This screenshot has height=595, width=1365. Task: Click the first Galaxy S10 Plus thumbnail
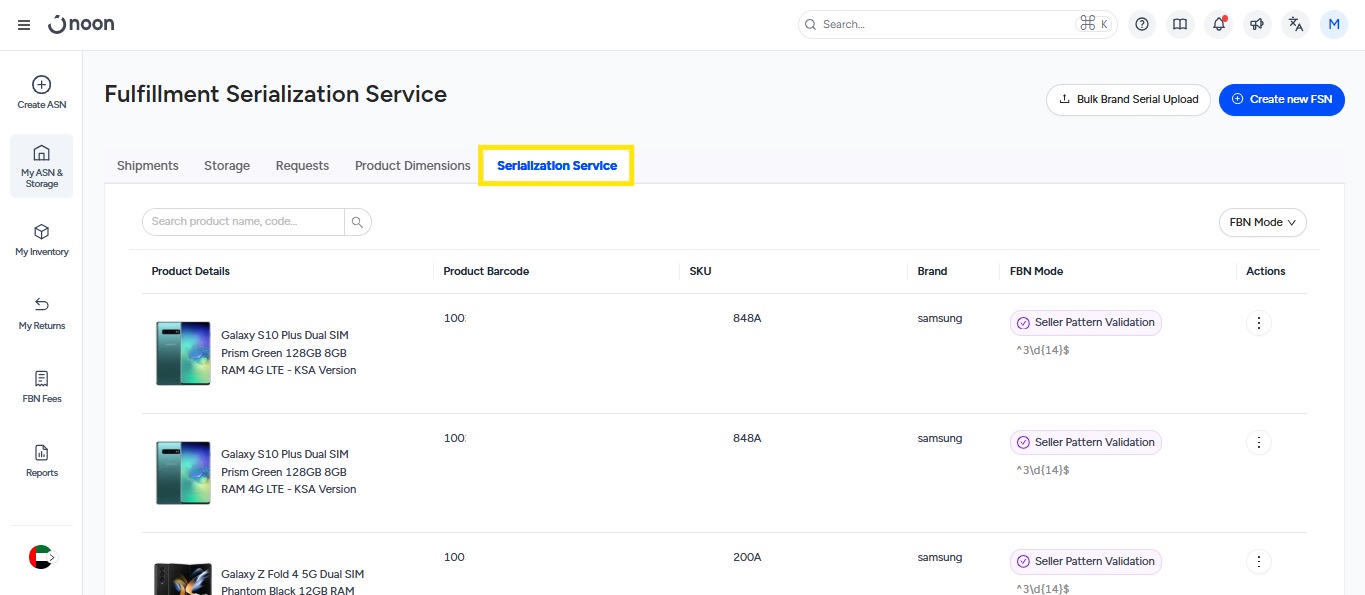183,353
